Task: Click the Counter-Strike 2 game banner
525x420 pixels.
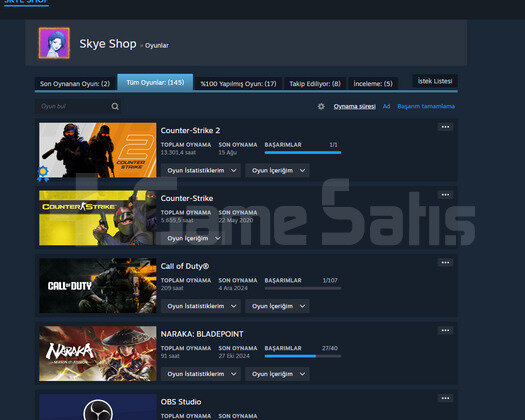Action: click(97, 150)
